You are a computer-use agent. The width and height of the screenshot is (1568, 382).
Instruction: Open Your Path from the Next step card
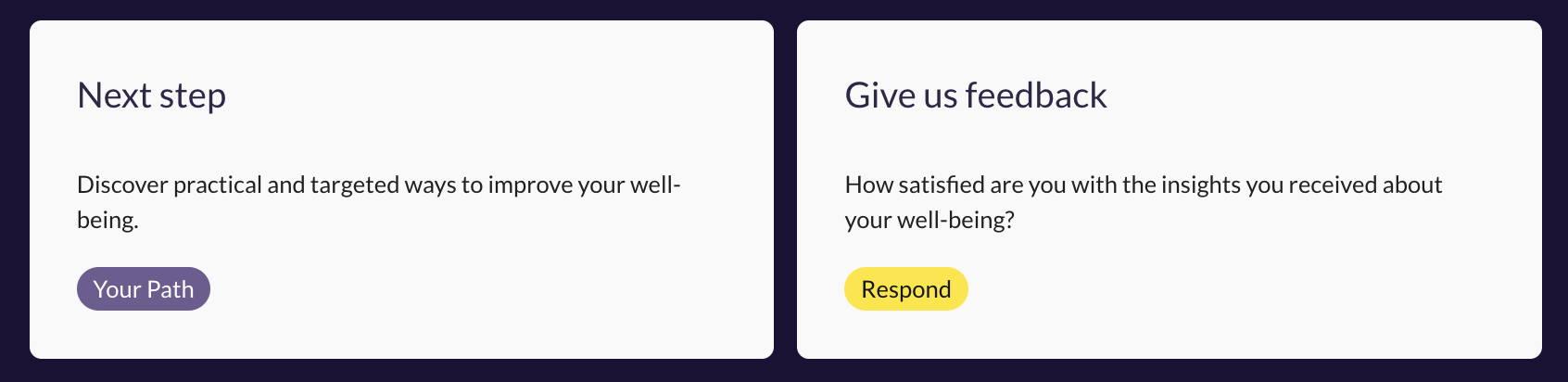click(144, 289)
